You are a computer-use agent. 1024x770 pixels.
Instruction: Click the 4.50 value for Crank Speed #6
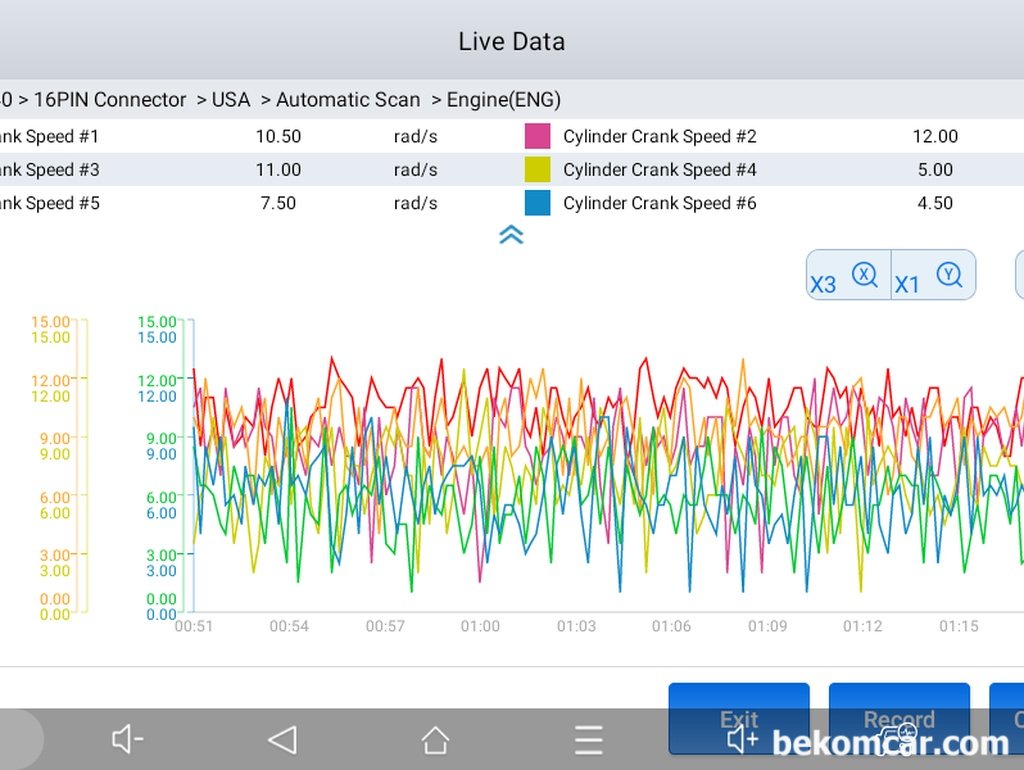(x=935, y=202)
